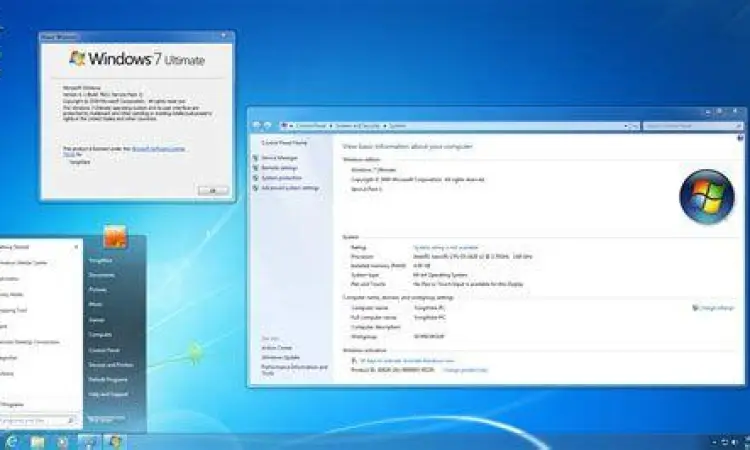Open Remote settings in sidebar
The image size is (750, 450).
279,168
